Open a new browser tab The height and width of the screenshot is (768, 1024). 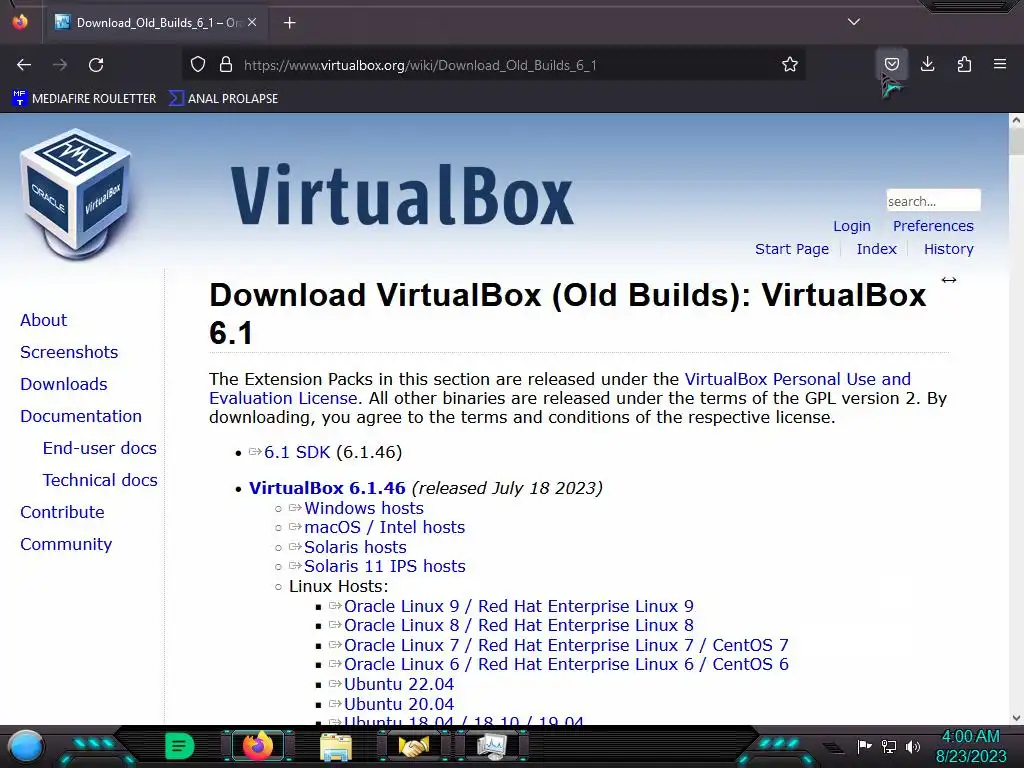290,23
